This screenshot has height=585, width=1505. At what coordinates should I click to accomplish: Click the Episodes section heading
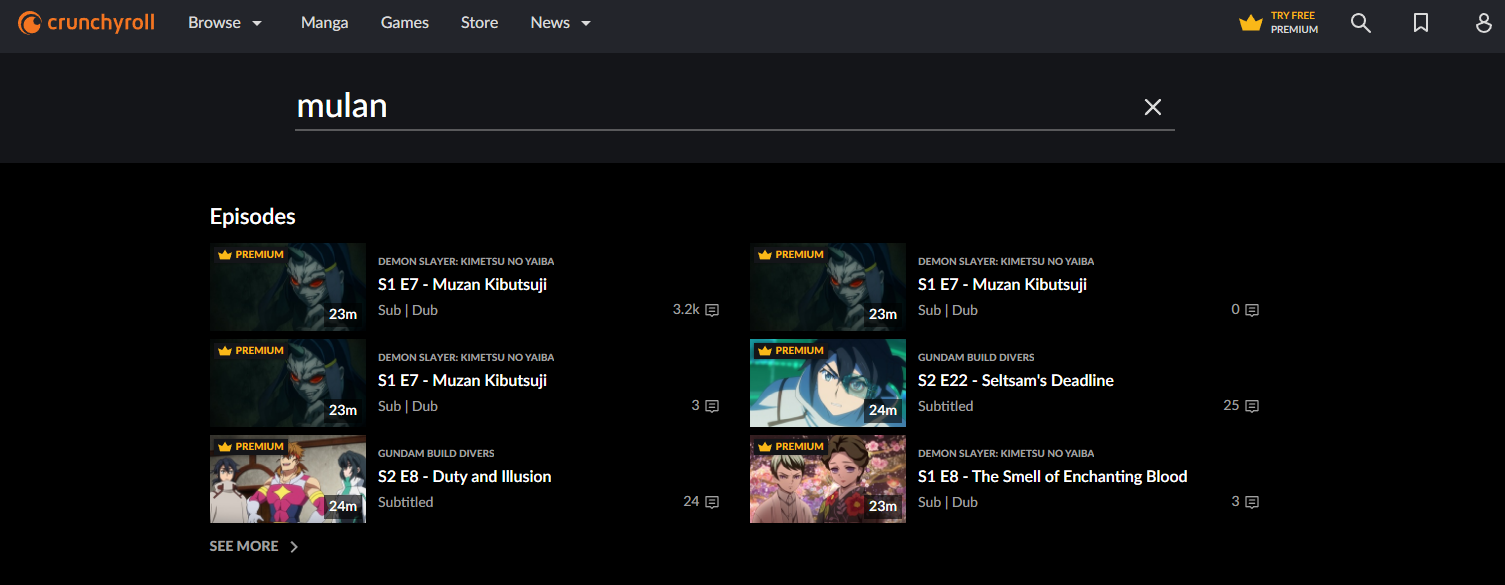coord(253,216)
